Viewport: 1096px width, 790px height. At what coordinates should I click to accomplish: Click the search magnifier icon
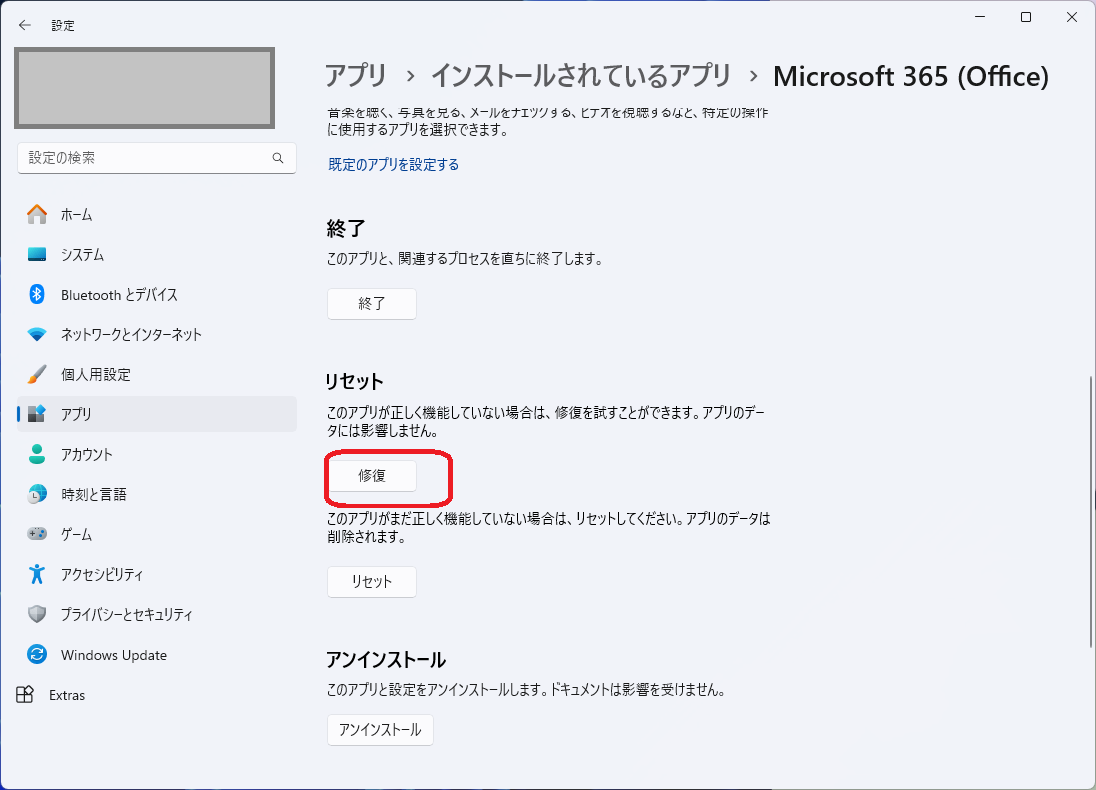pyautogui.click(x=278, y=158)
